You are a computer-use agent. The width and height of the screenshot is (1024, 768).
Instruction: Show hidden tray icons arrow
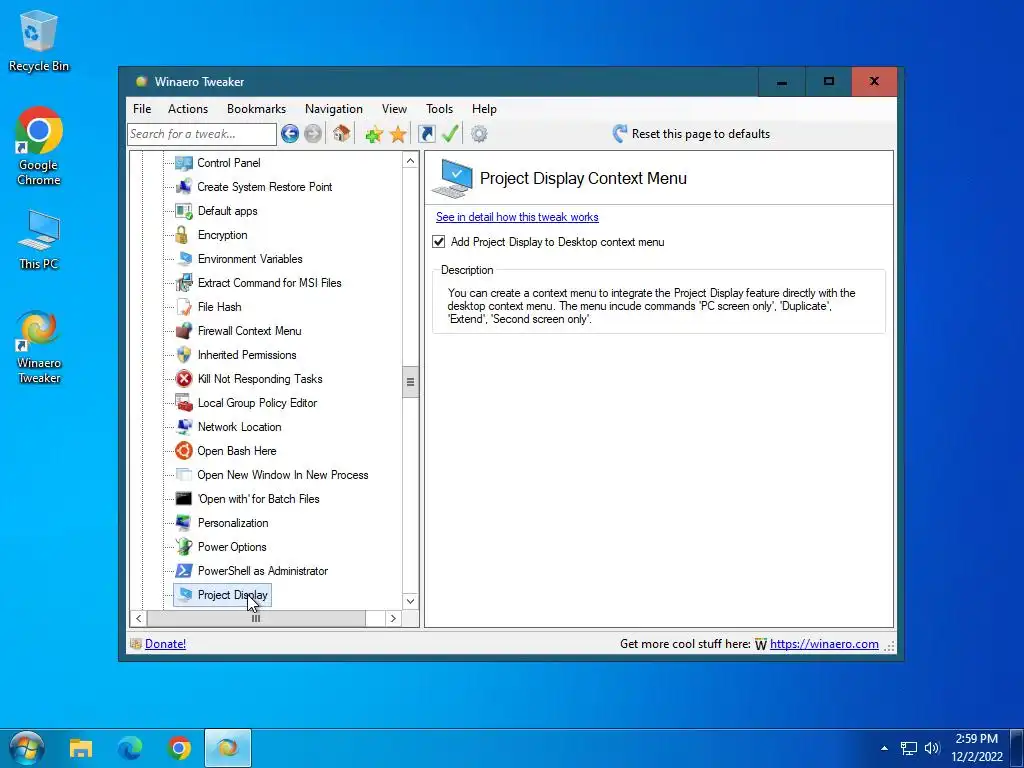coord(884,748)
